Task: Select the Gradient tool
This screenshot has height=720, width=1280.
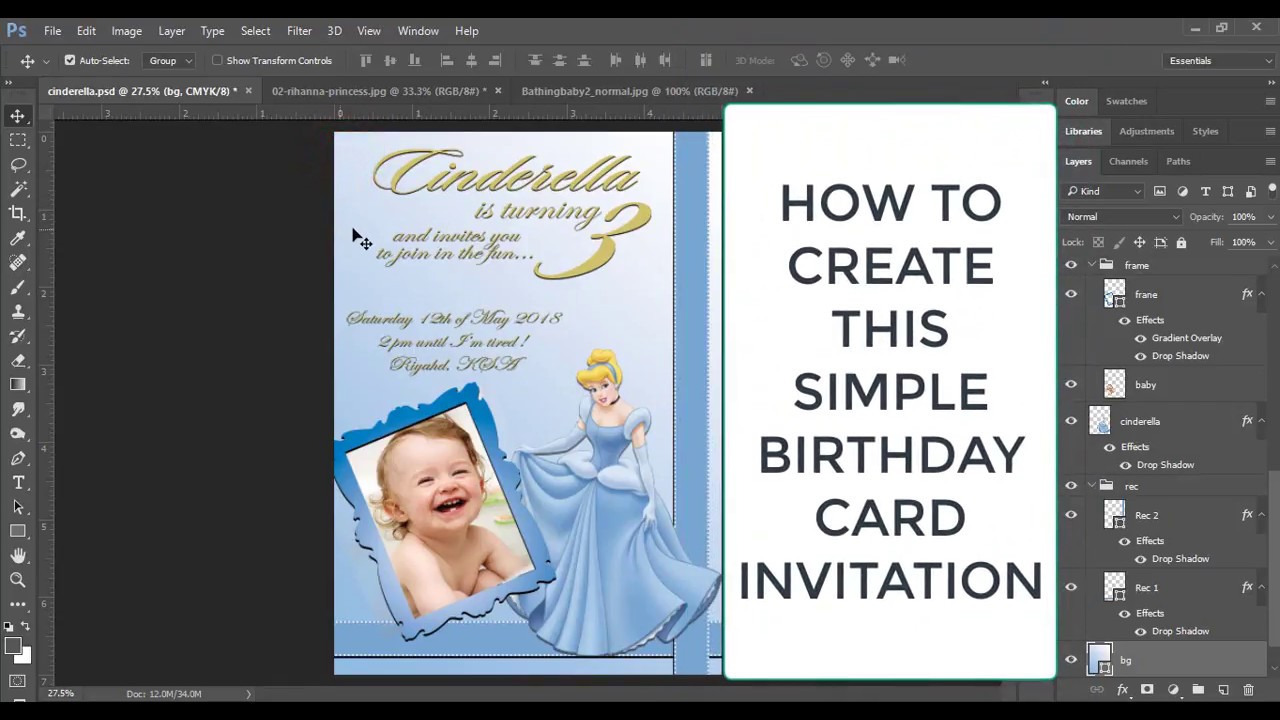Action: pos(18,385)
